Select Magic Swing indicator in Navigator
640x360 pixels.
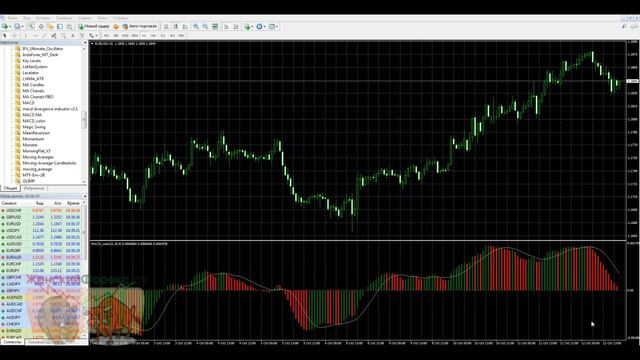tap(33, 127)
